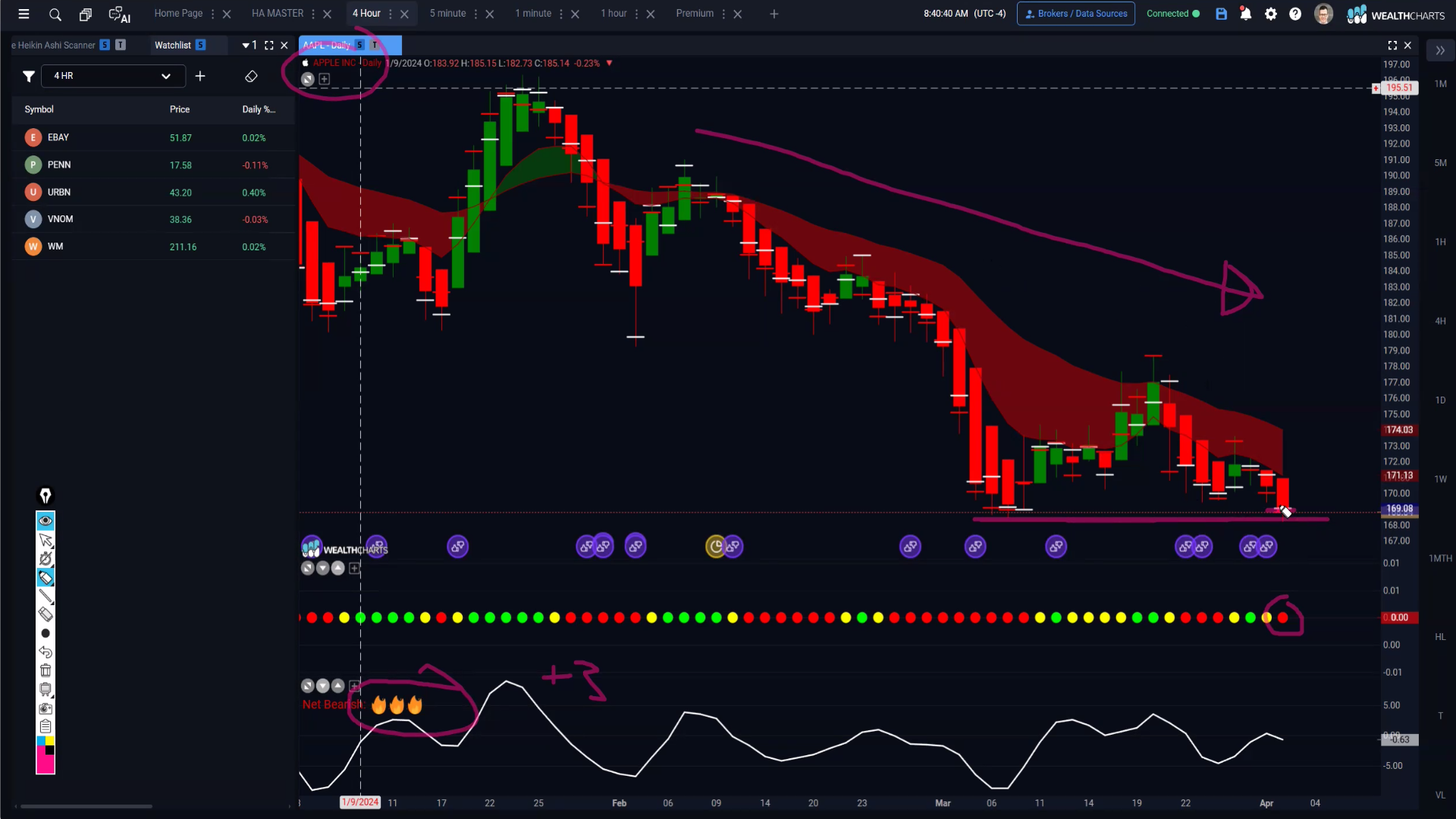The height and width of the screenshot is (819, 1456).
Task: Select the EBAY row in watchlist
Action: coord(152,138)
